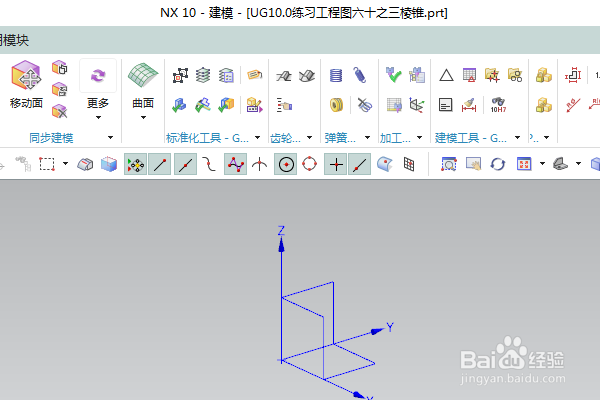Toggle Intersection point snap
Screen dimensions: 600x400
pos(259,165)
